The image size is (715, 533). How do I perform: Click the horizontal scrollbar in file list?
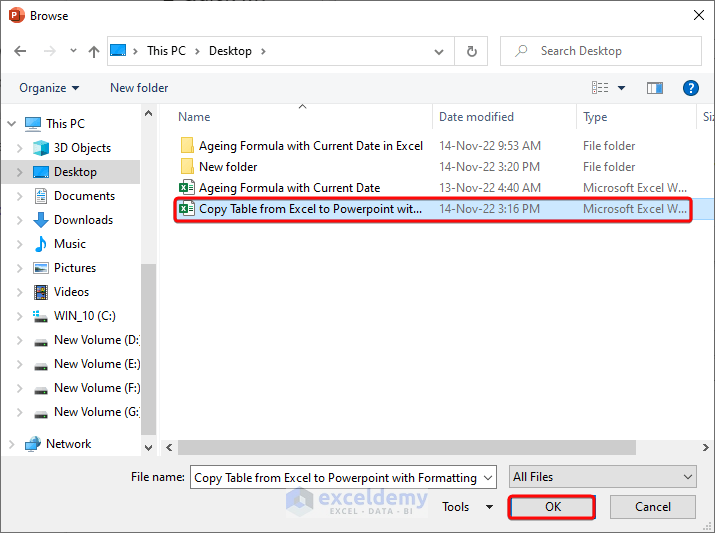point(407,447)
